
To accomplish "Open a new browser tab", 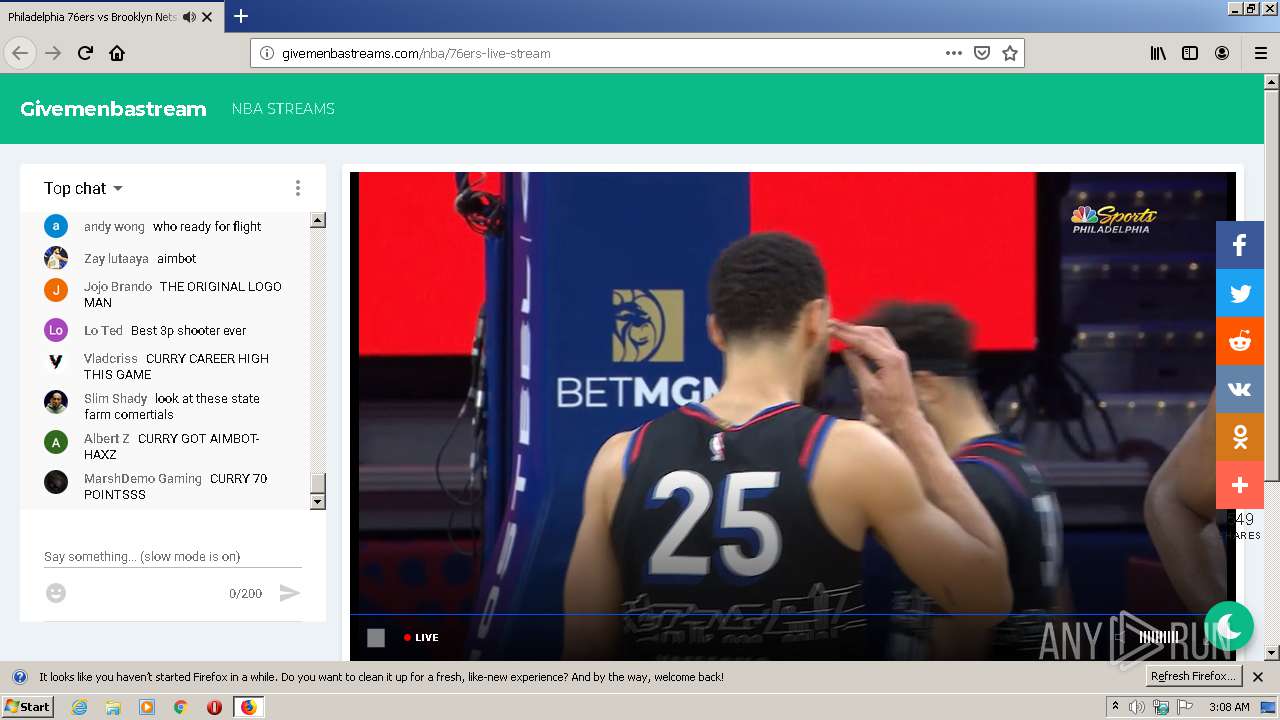I will (x=241, y=16).
